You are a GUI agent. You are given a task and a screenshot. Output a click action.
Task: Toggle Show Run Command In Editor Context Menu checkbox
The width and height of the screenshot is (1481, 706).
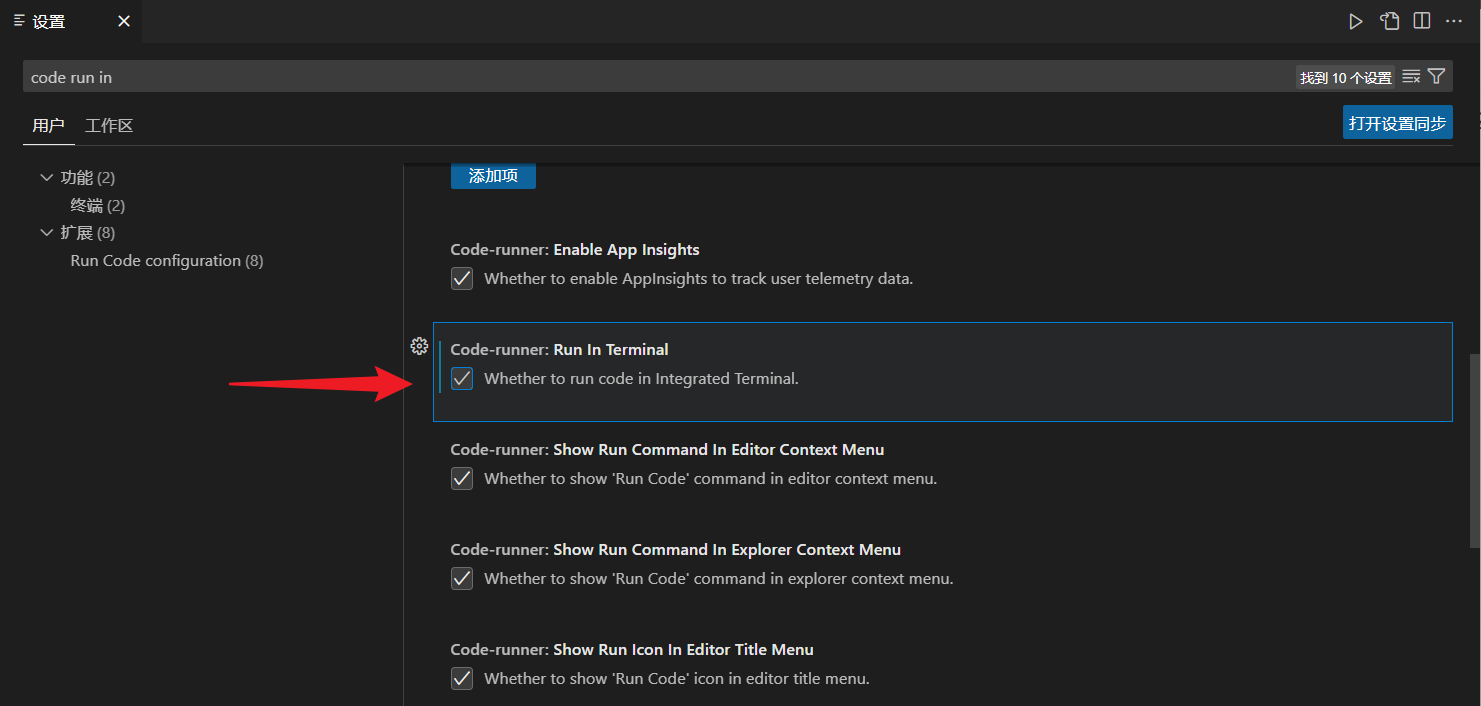pos(462,479)
